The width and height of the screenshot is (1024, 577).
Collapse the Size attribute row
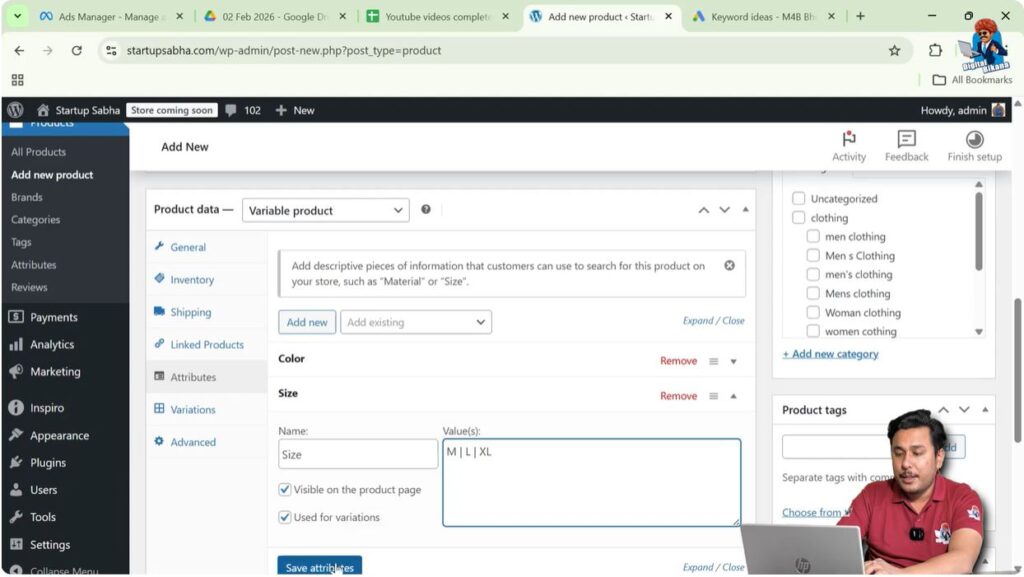[x=733, y=396]
